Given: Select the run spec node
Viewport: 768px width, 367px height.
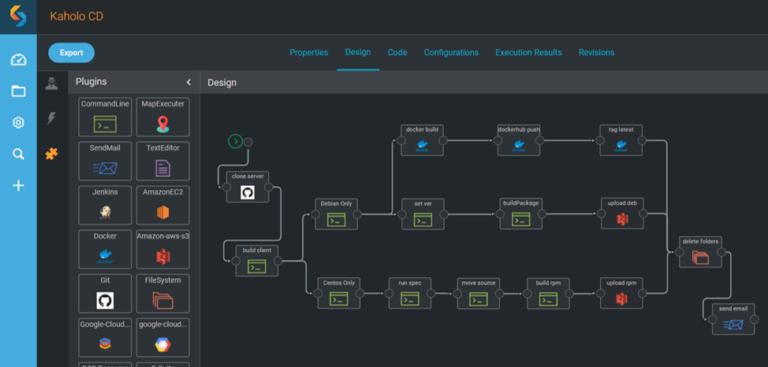Looking at the screenshot, I should [410, 293].
